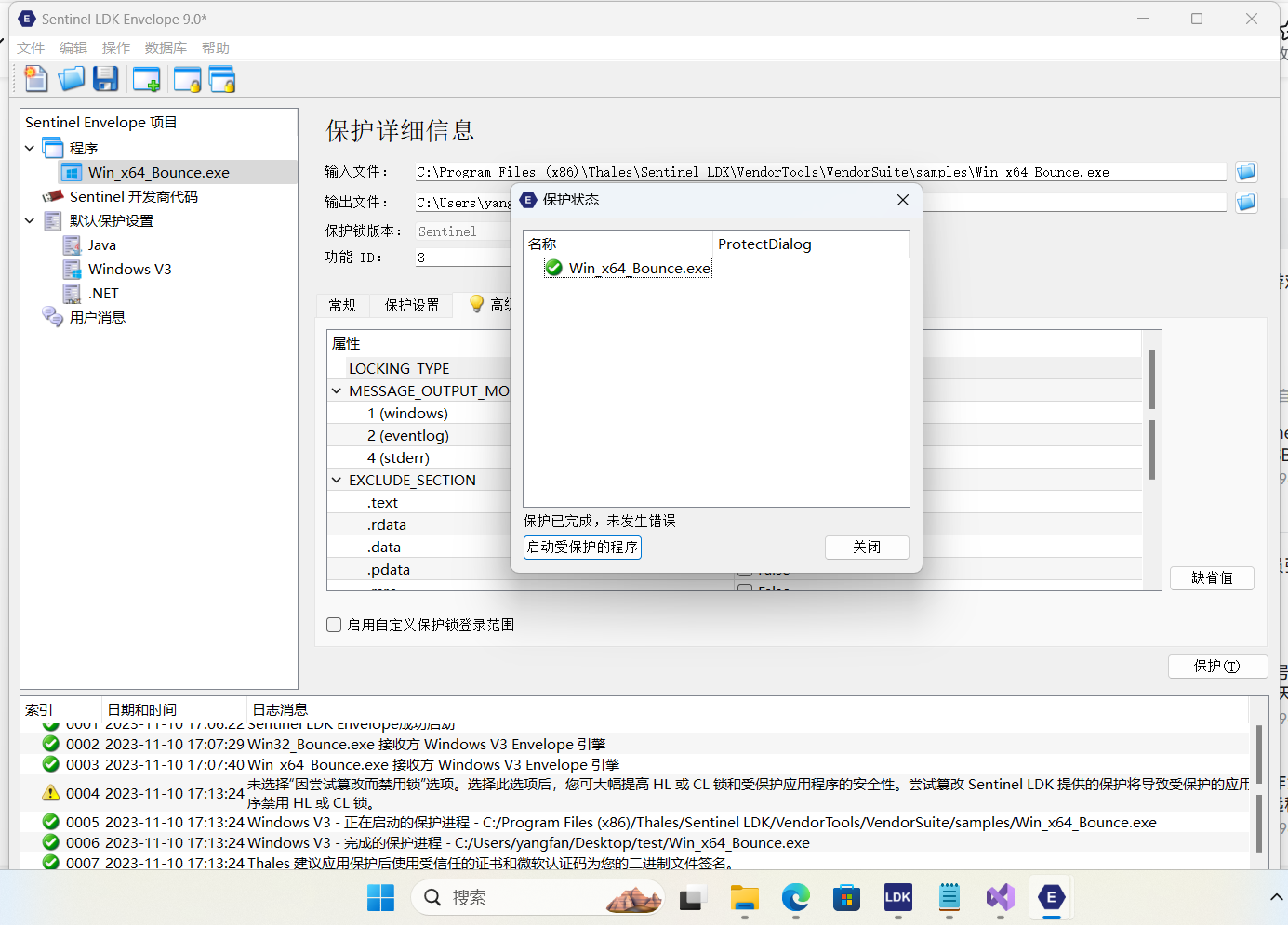1288x925 pixels.
Task: Collapse the EXCLUDE_SECTION property group
Action: pos(337,481)
